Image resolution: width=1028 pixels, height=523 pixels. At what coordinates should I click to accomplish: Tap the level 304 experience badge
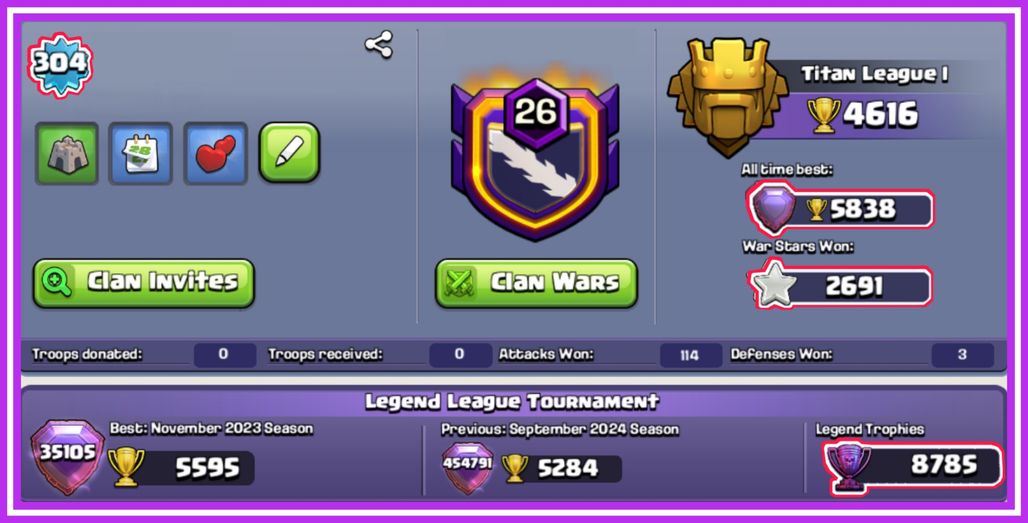point(60,64)
